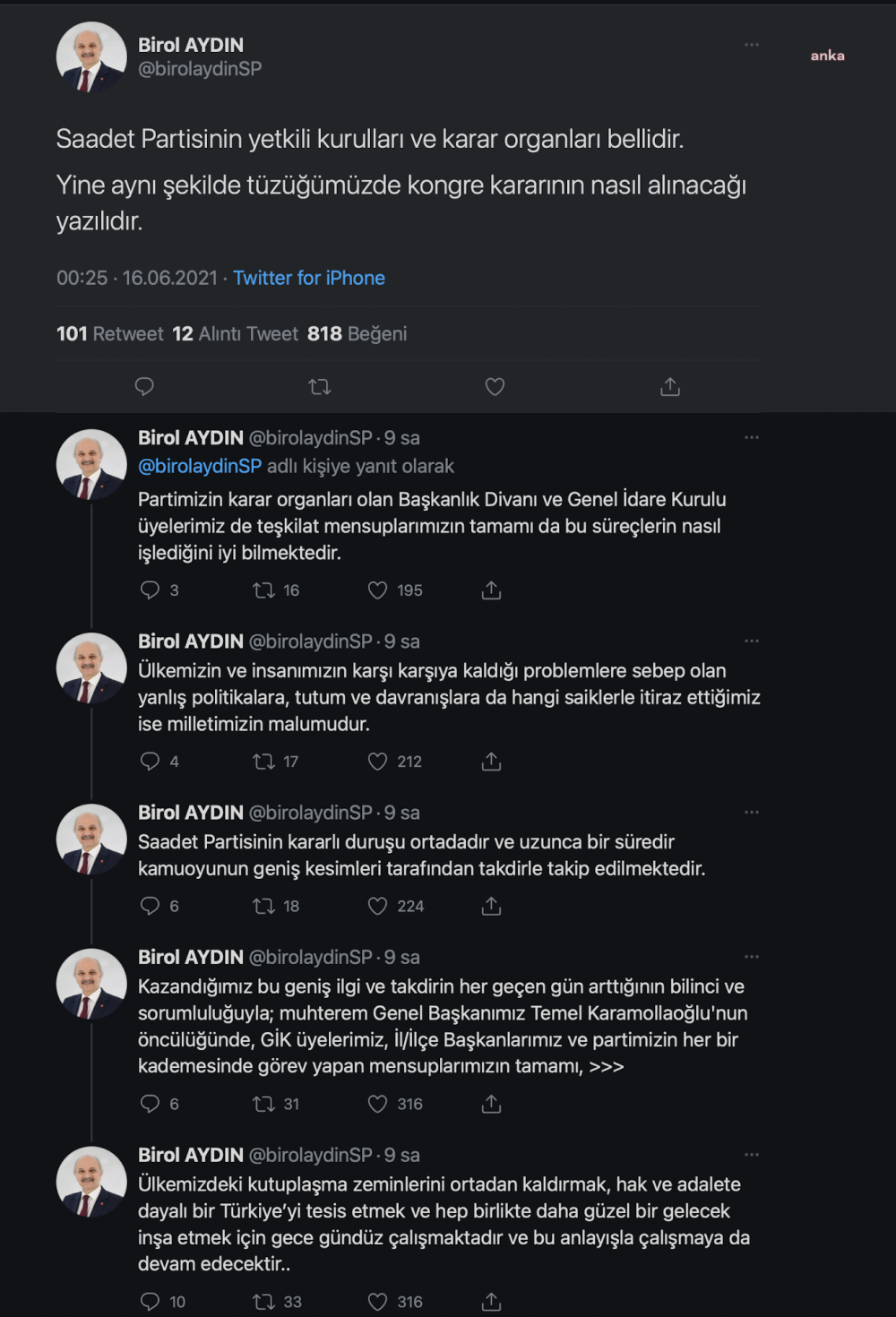Like the reply with 224 likes
Viewport: 896px width, 1317px height.
pos(378,907)
